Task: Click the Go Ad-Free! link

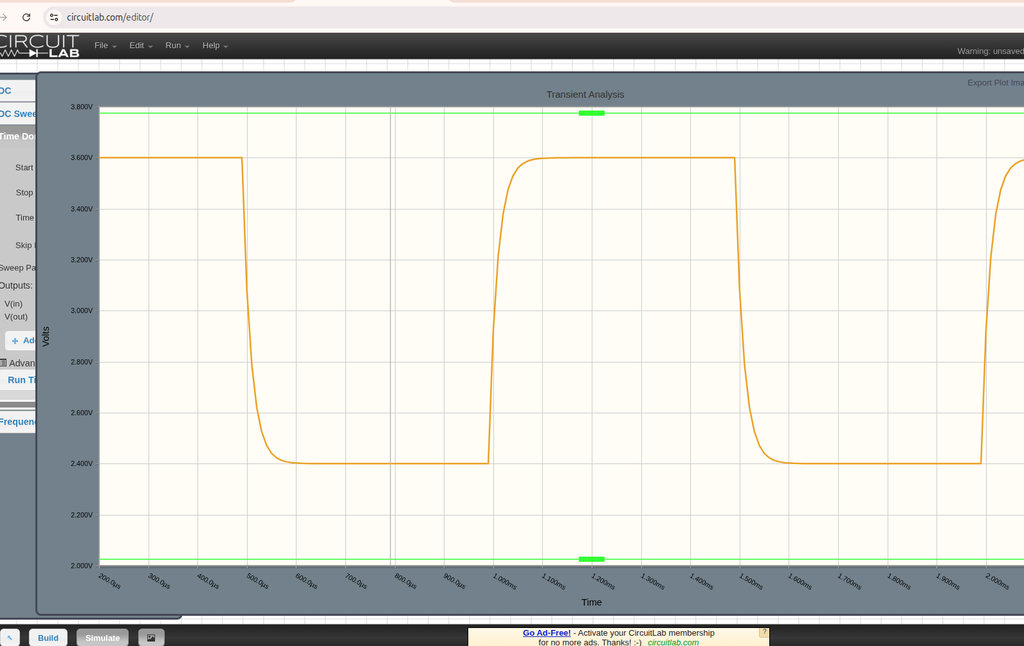Action: pos(546,633)
